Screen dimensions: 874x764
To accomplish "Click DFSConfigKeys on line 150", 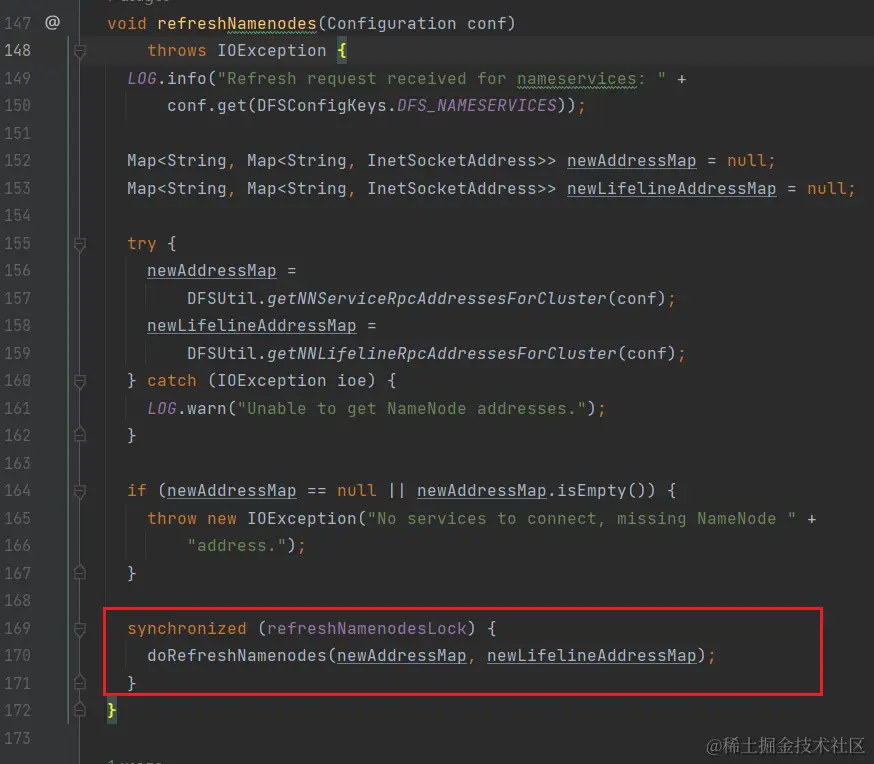I will pos(322,106).
